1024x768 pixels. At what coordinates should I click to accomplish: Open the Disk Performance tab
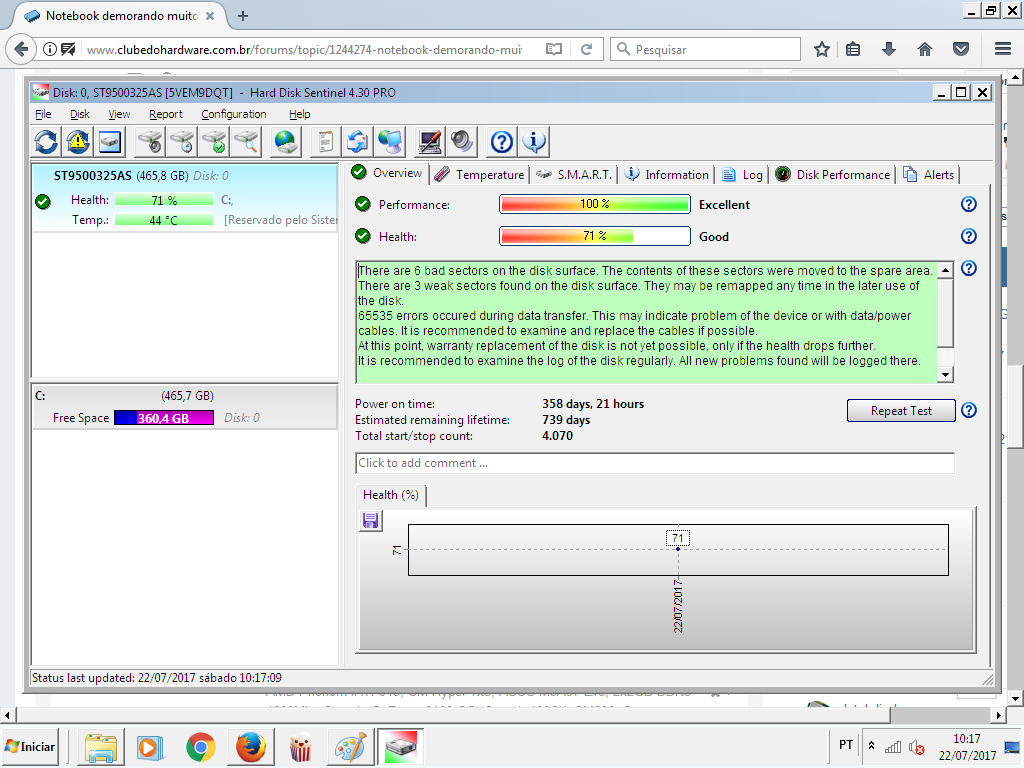point(833,174)
